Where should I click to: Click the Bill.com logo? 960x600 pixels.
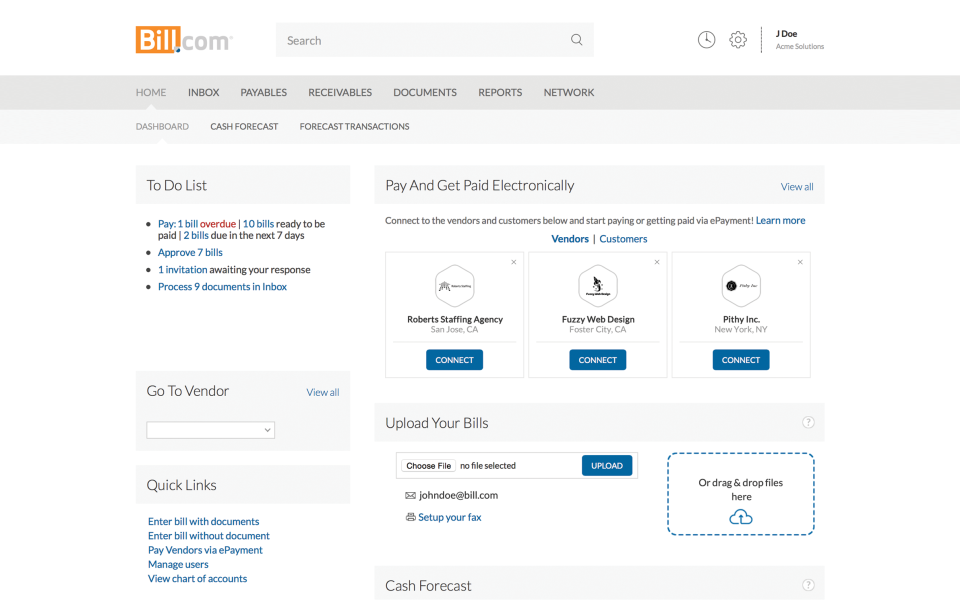[x=184, y=40]
